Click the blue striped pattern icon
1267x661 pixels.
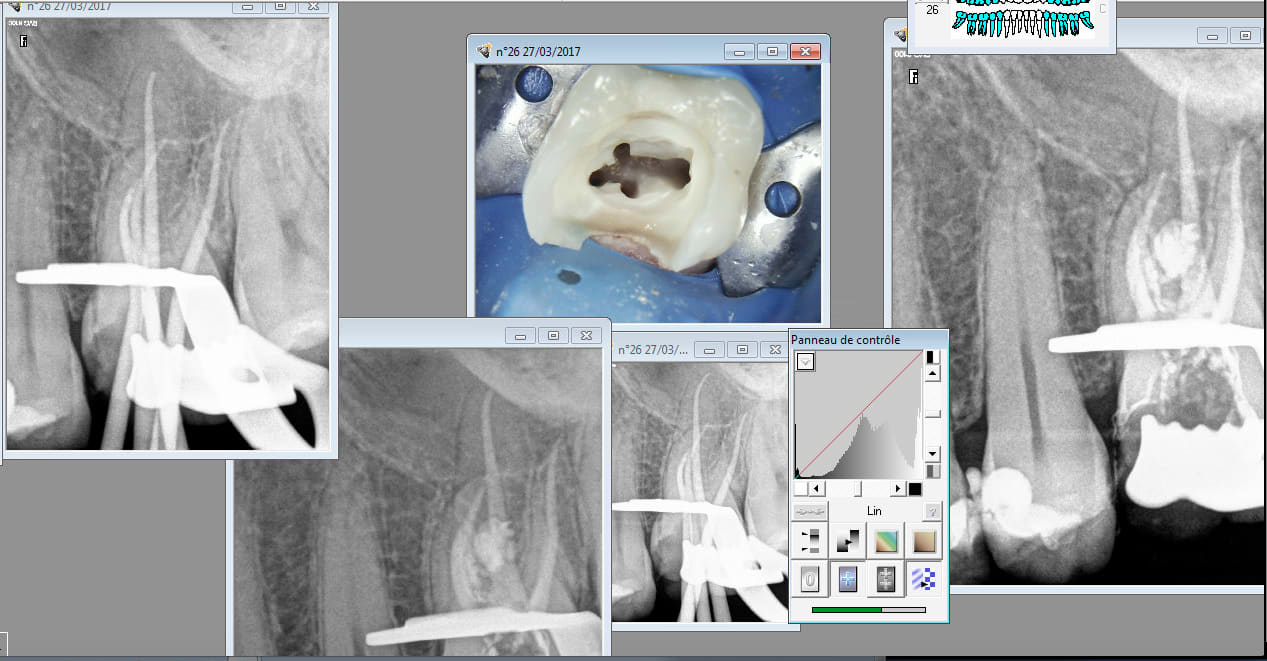coord(923,579)
